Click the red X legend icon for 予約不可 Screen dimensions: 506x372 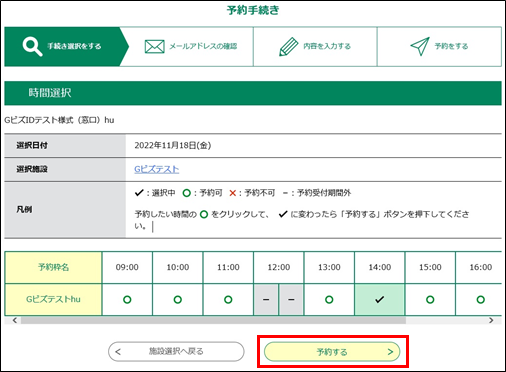[233, 193]
